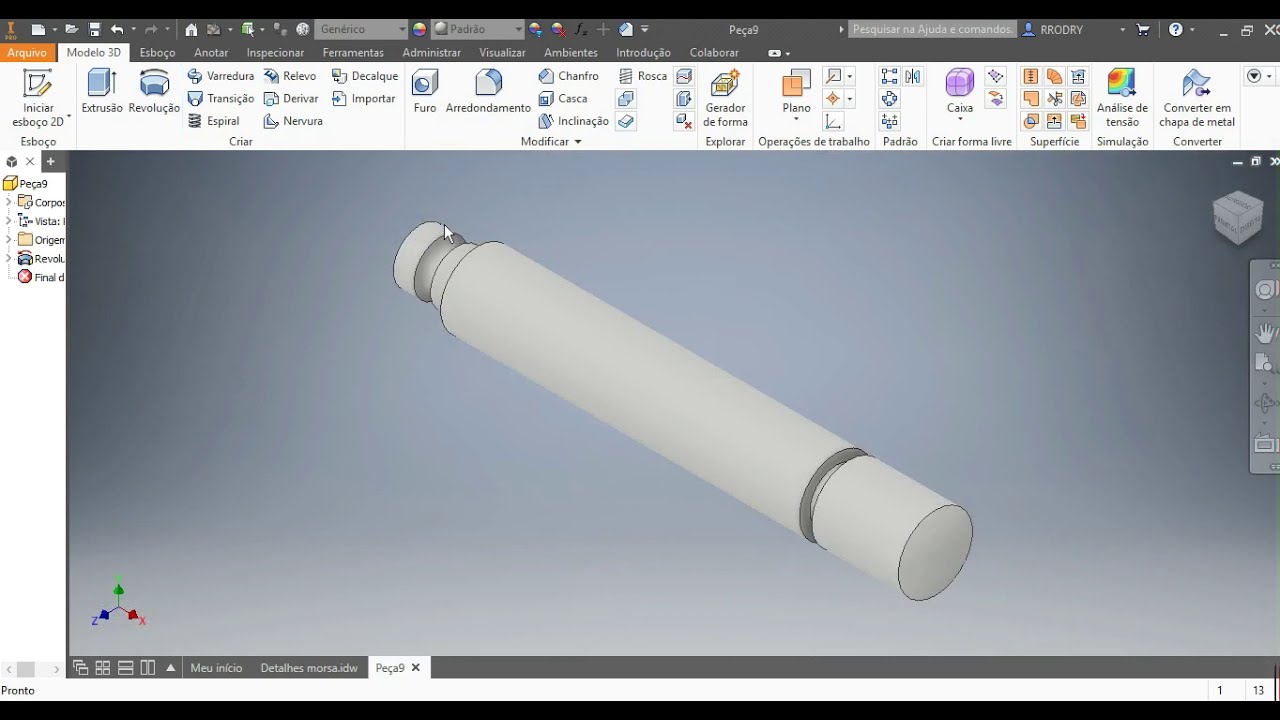1280x720 pixels.
Task: Open the Genérico material dropdown
Action: 362,30
